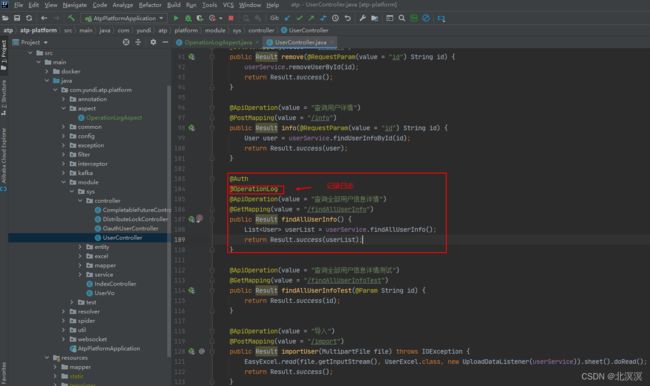Click the Git rollback icon
Screen dimensions: 650x386
tap(348, 18)
